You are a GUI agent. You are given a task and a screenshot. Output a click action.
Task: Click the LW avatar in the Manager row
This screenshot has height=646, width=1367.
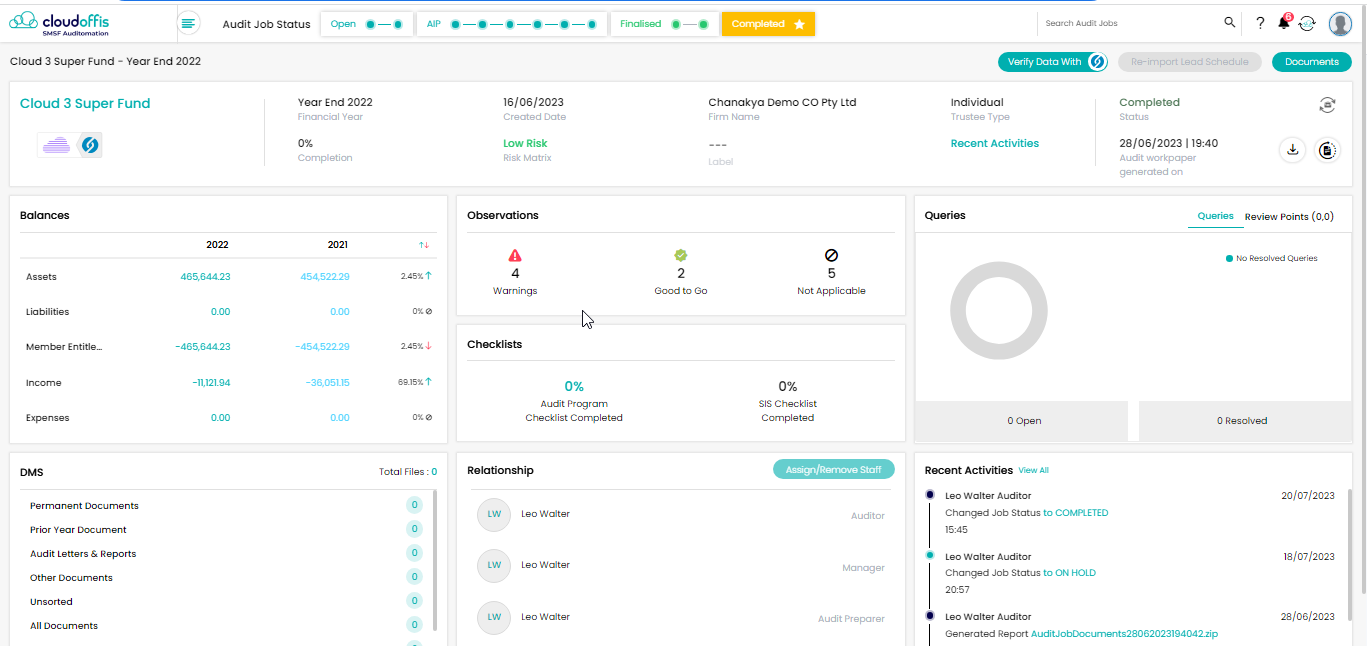494,565
